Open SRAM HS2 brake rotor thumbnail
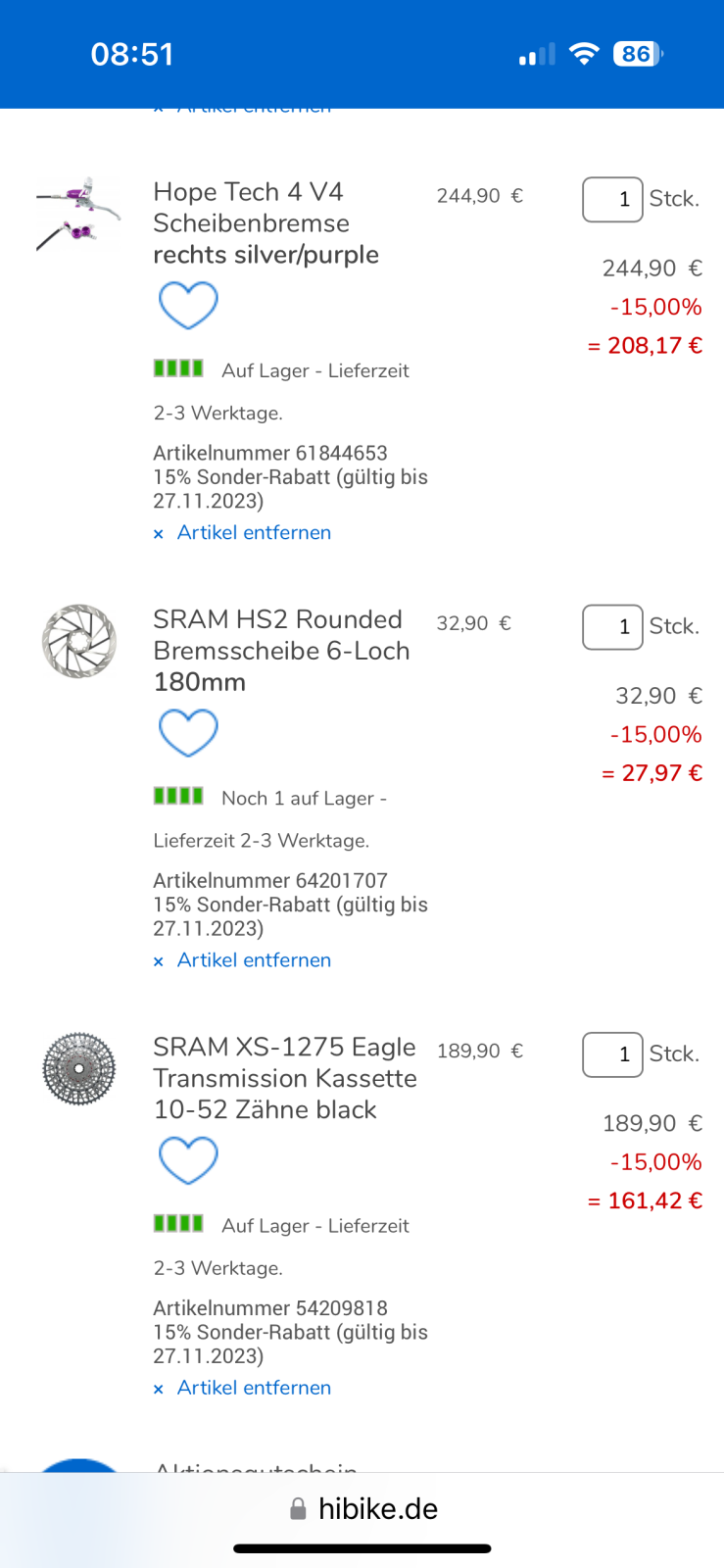The width and height of the screenshot is (724, 1568). coord(79,641)
